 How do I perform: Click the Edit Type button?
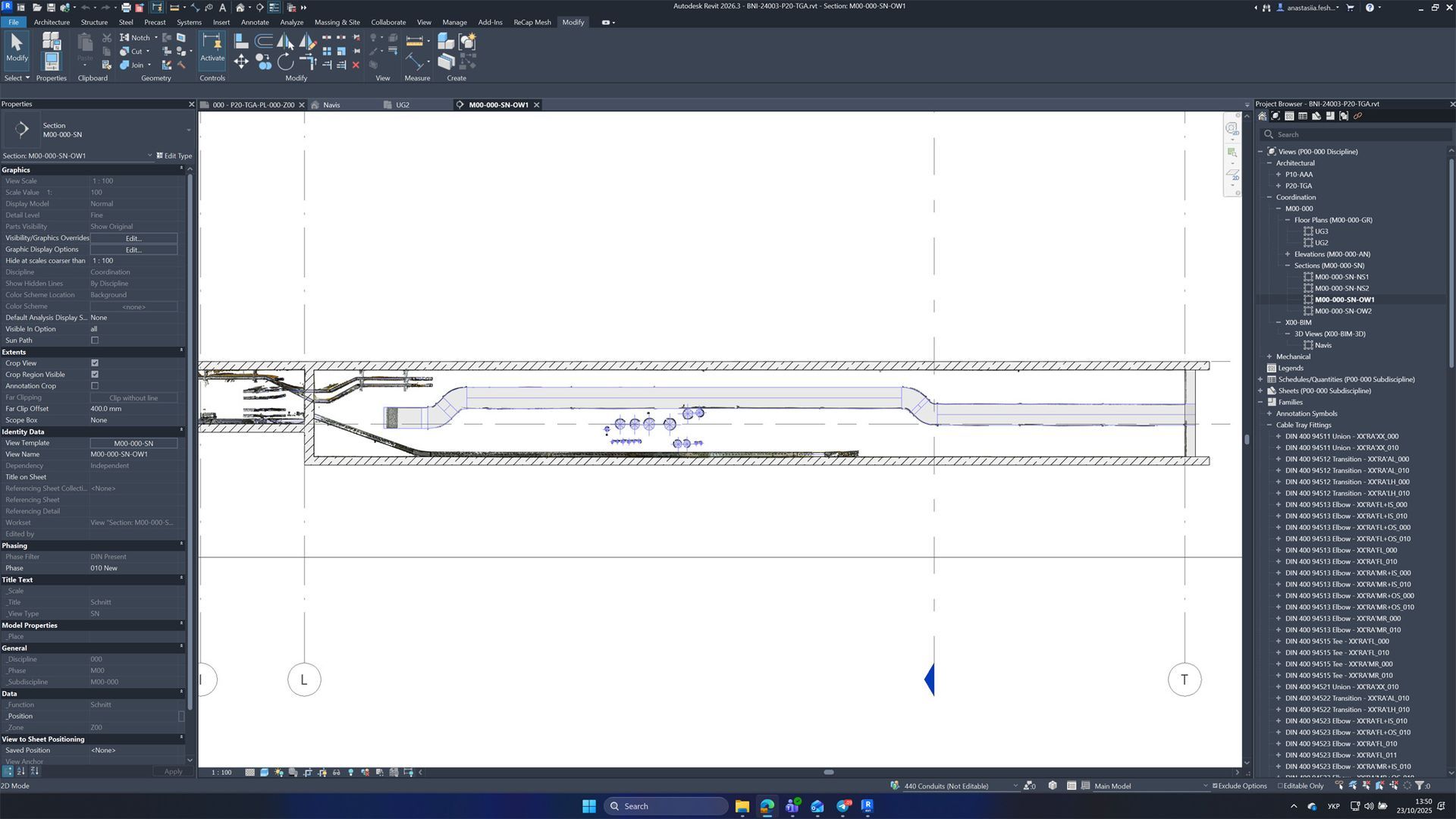pos(174,155)
